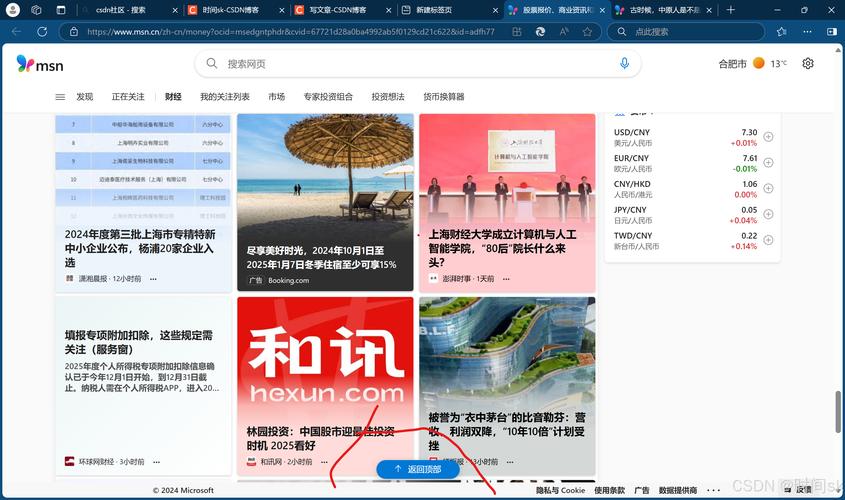Click the Copilot swirl icon in address bar
The height and width of the screenshot is (500, 845).
[x=540, y=32]
